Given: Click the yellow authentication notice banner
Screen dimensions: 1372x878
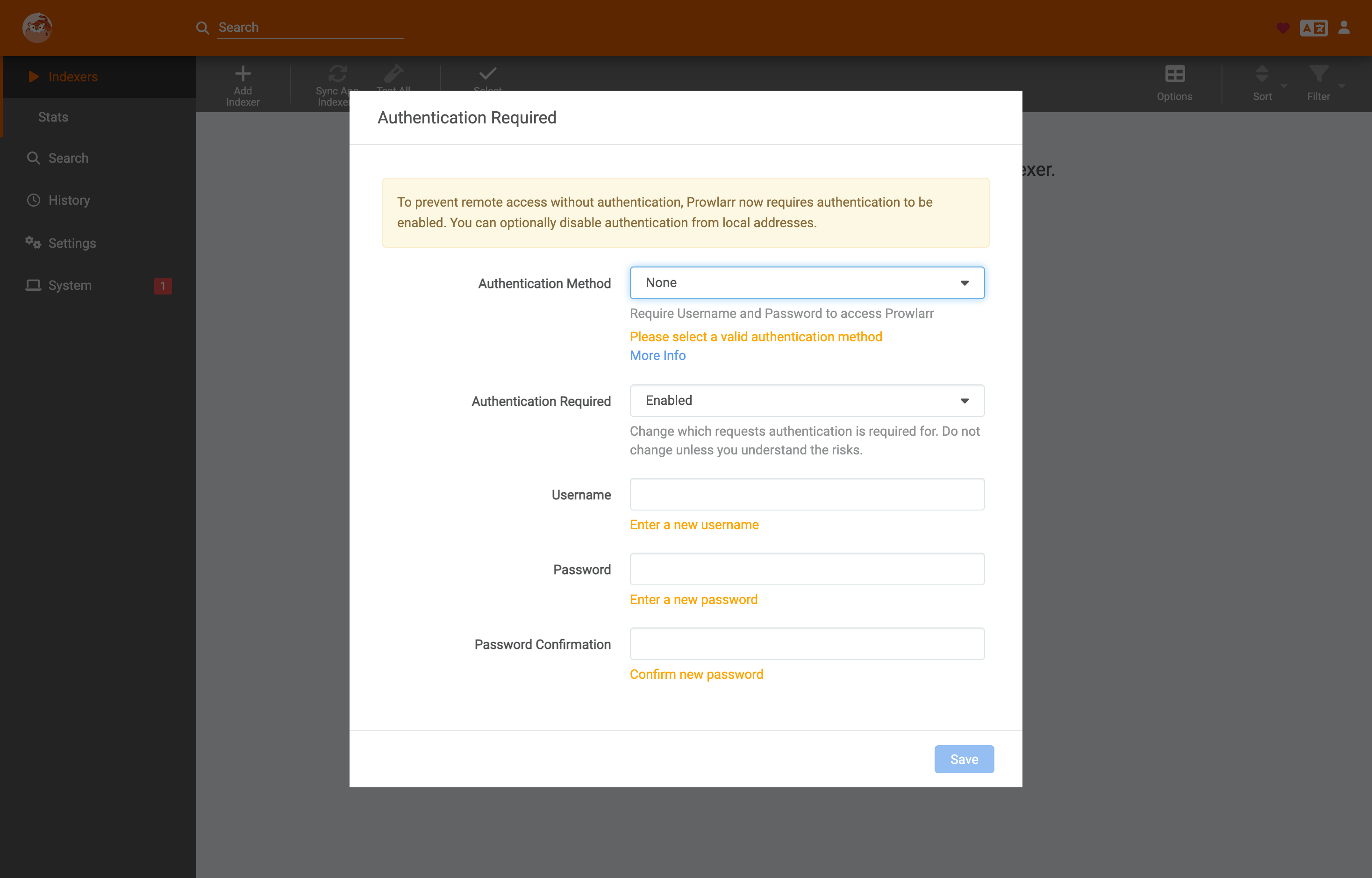Looking at the screenshot, I should (x=686, y=213).
